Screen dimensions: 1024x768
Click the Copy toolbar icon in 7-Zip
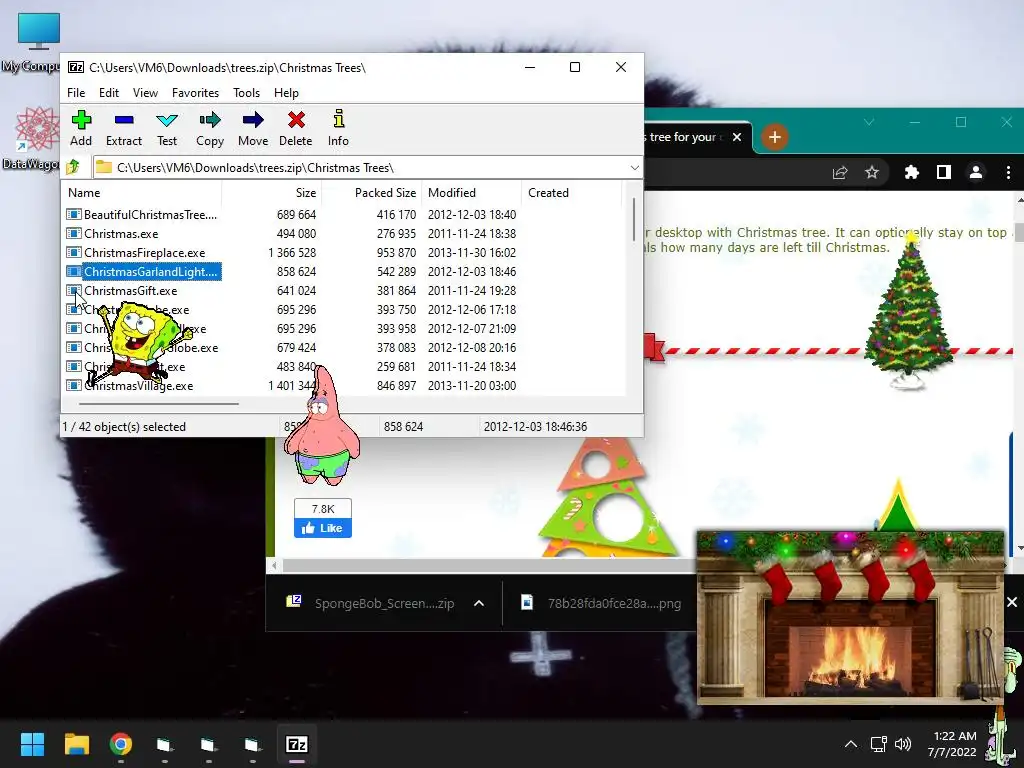pyautogui.click(x=210, y=128)
